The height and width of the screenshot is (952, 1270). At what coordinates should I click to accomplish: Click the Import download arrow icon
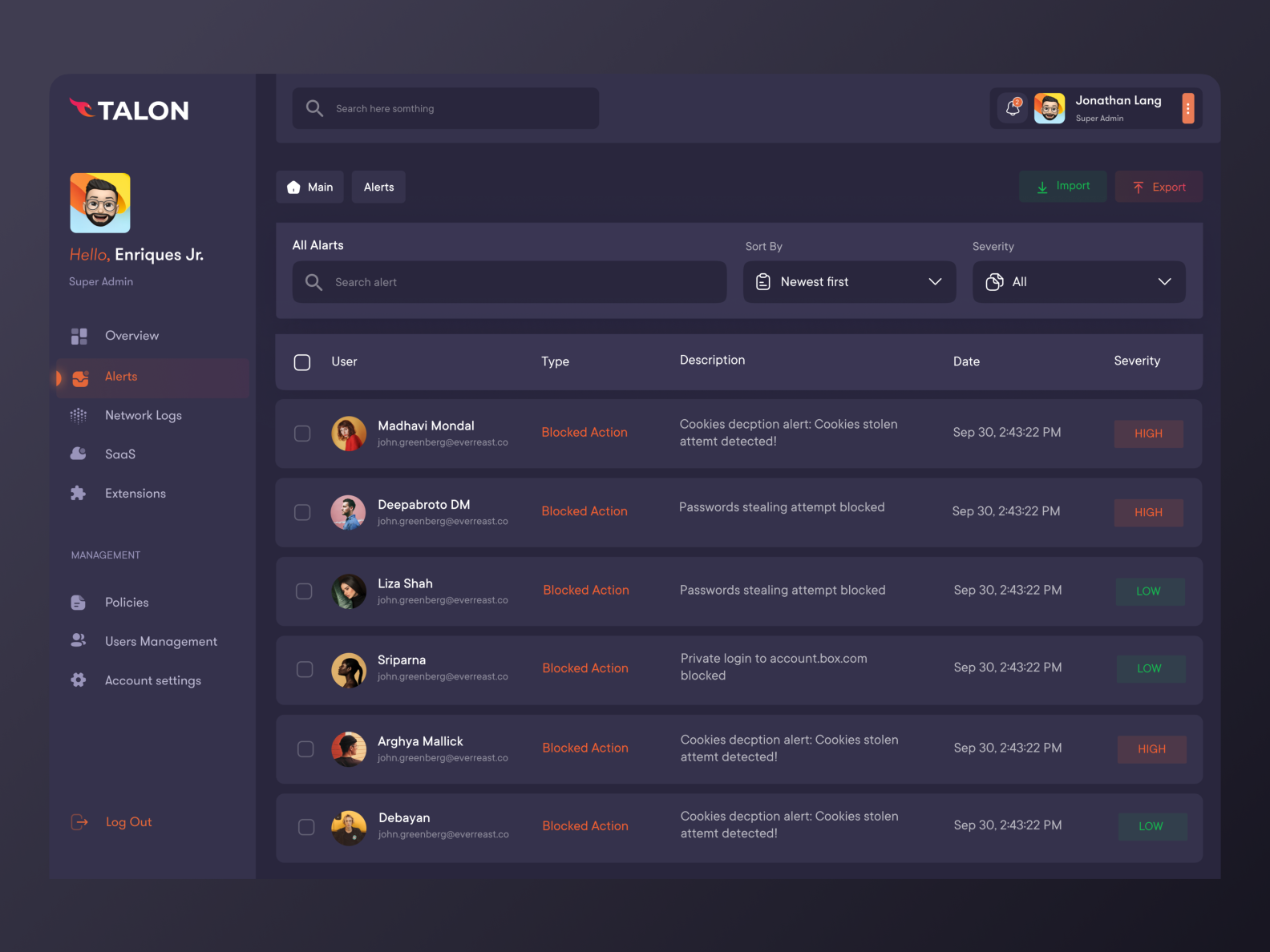point(1042,187)
